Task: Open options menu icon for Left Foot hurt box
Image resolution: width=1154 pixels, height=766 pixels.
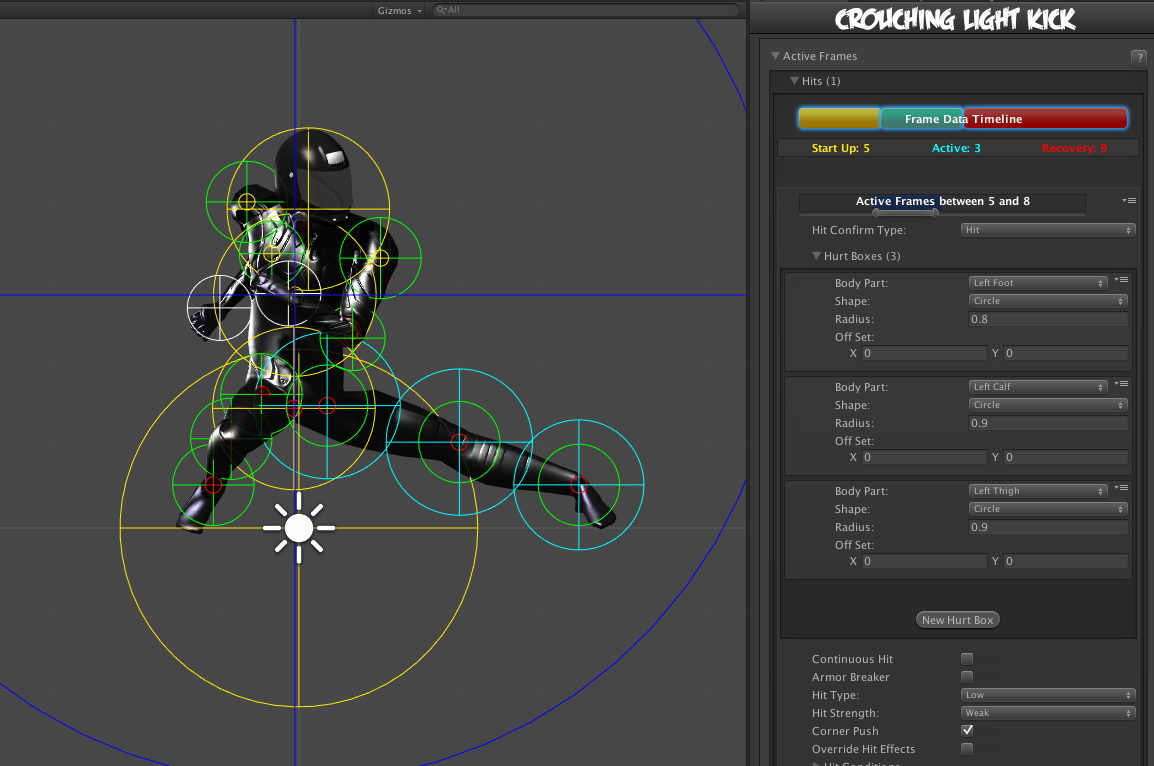Action: (x=1122, y=280)
